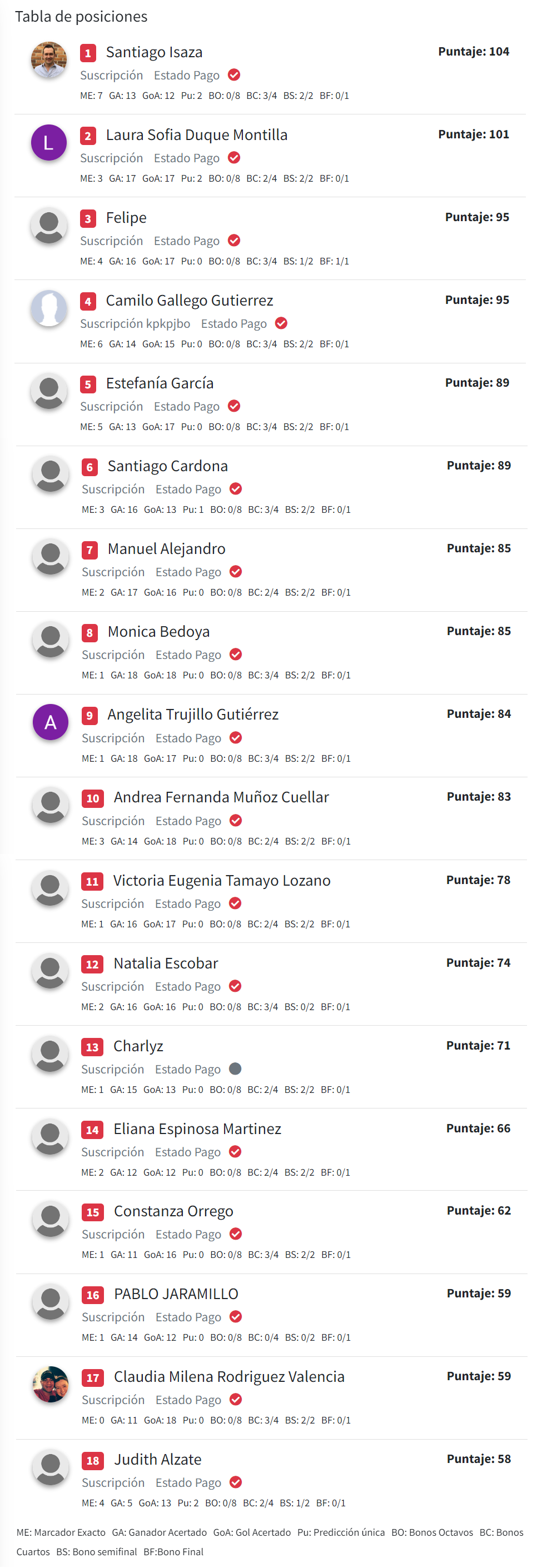Click Angelita Trujillo's purple A avatar
547x1568 pixels.
click(x=51, y=722)
